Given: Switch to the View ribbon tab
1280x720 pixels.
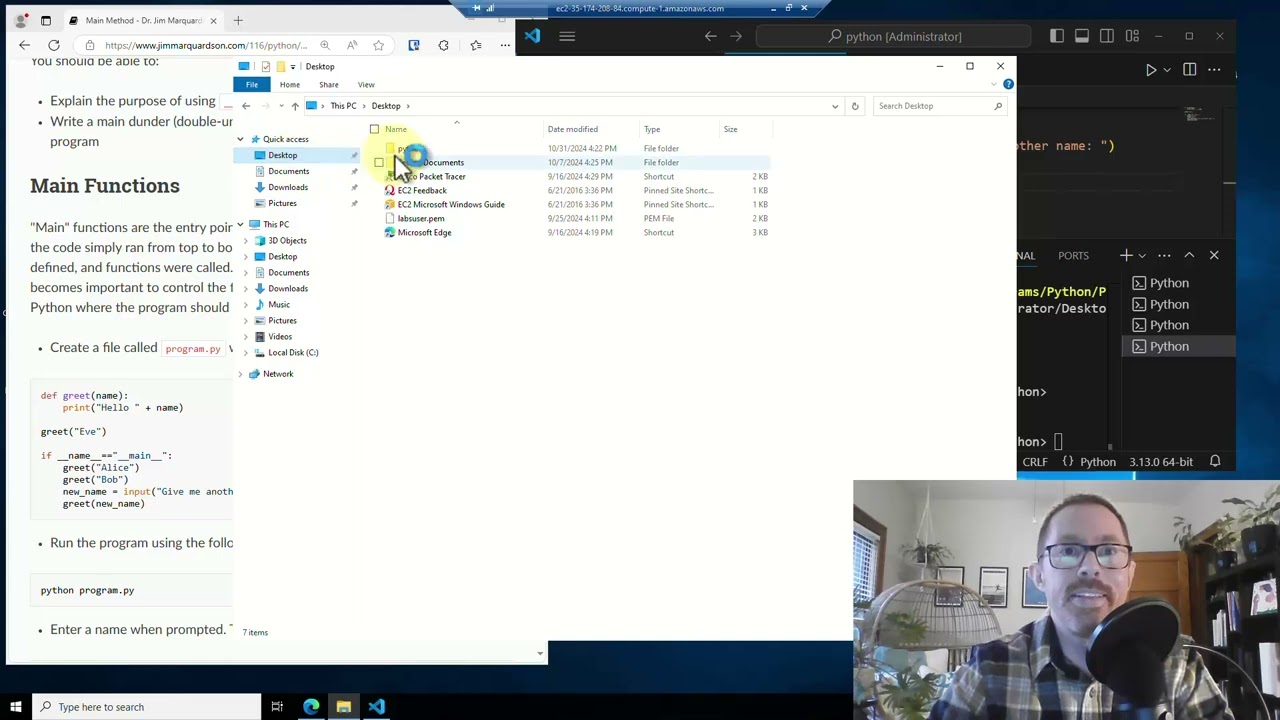Looking at the screenshot, I should [366, 85].
